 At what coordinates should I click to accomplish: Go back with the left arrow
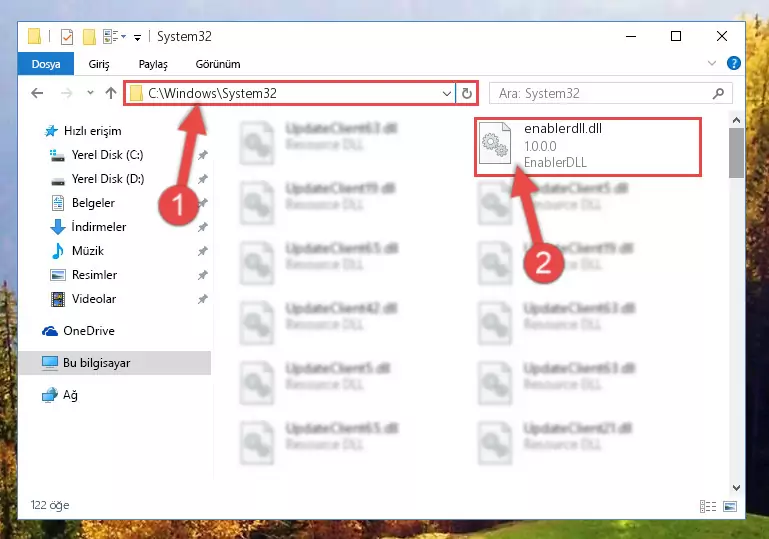(x=37, y=93)
